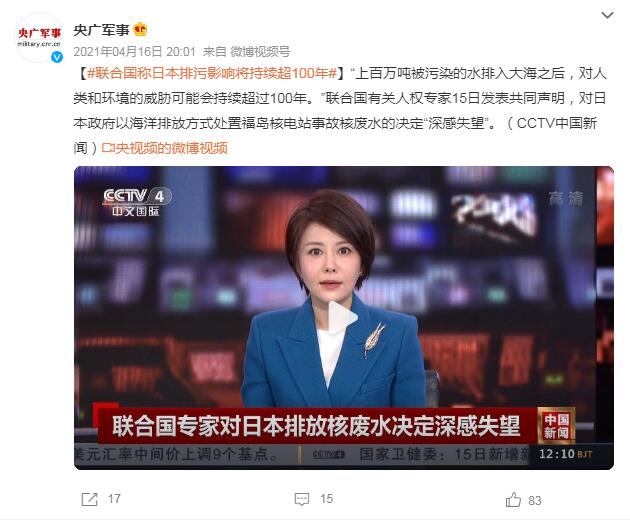Play the CCTV news video

pyautogui.click(x=343, y=317)
